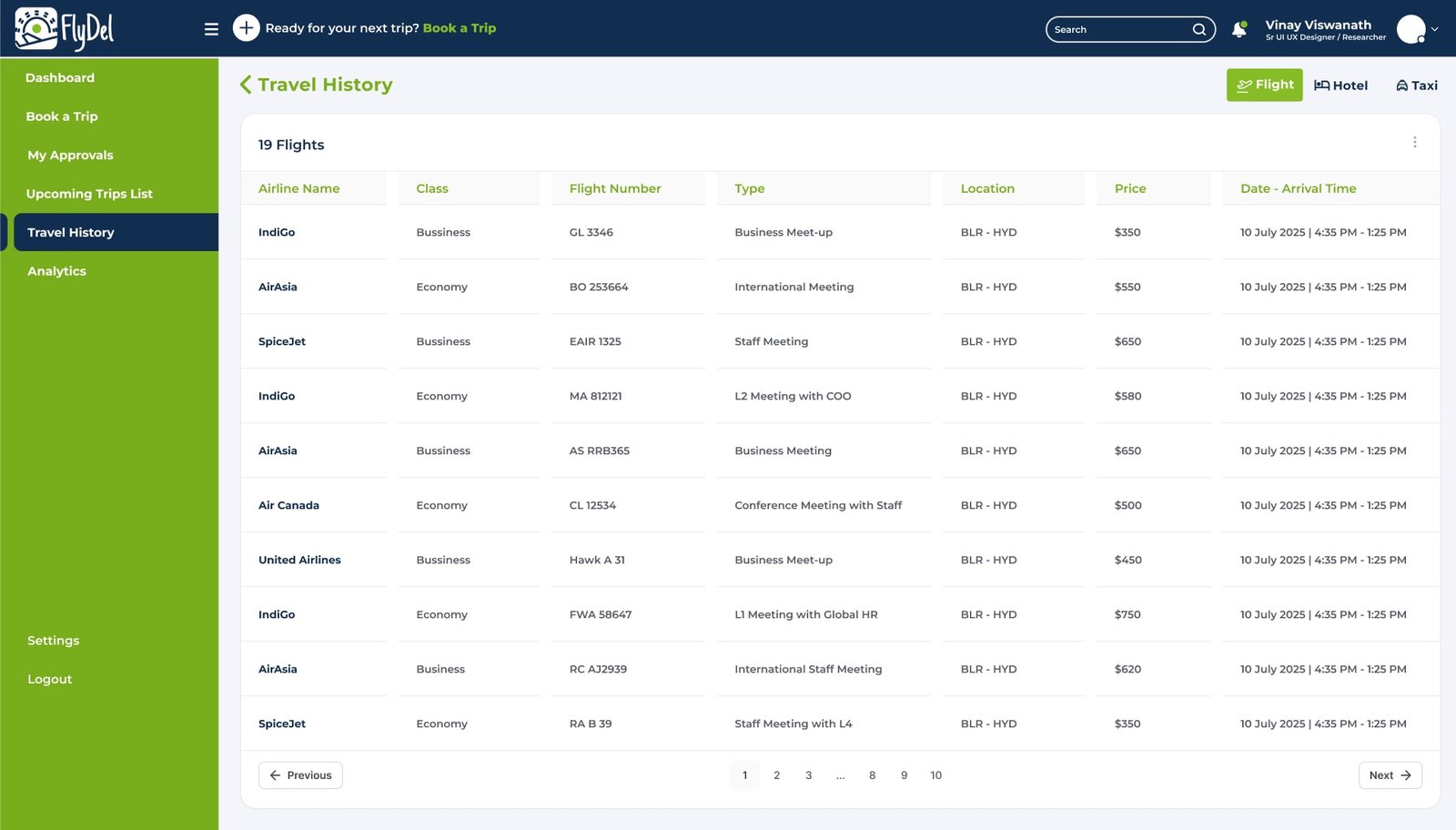Click the search magnifier icon
This screenshot has height=830, width=1456.
click(x=1199, y=29)
